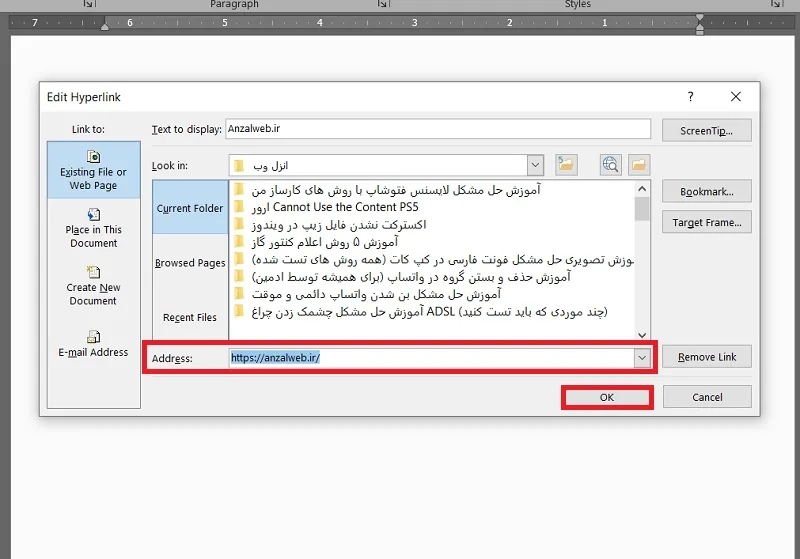Click Browse for File folder icon
The image size is (800, 559).
[639, 165]
